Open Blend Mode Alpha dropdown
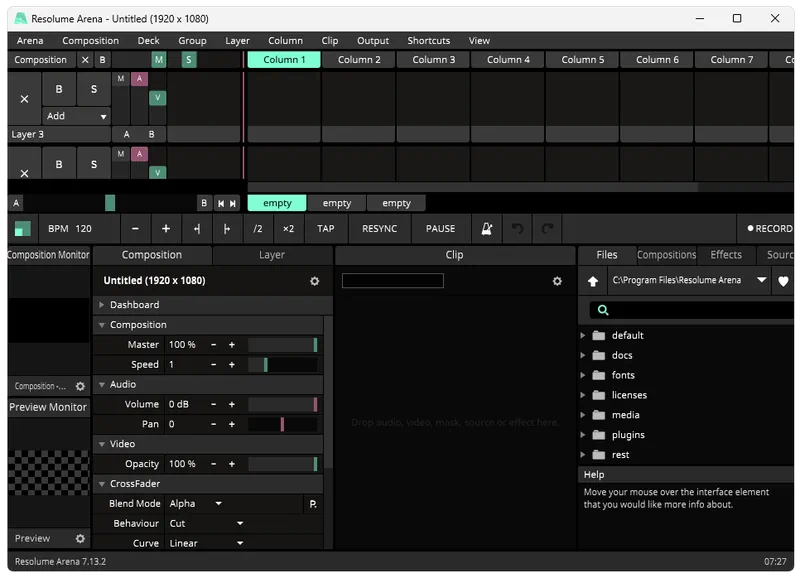800x578 pixels. [x=196, y=504]
